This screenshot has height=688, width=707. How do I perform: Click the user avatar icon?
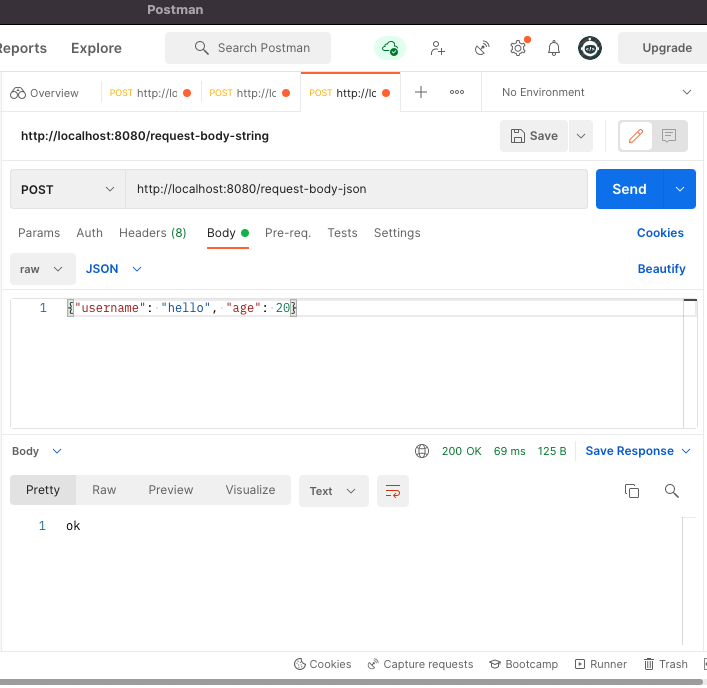coord(590,48)
